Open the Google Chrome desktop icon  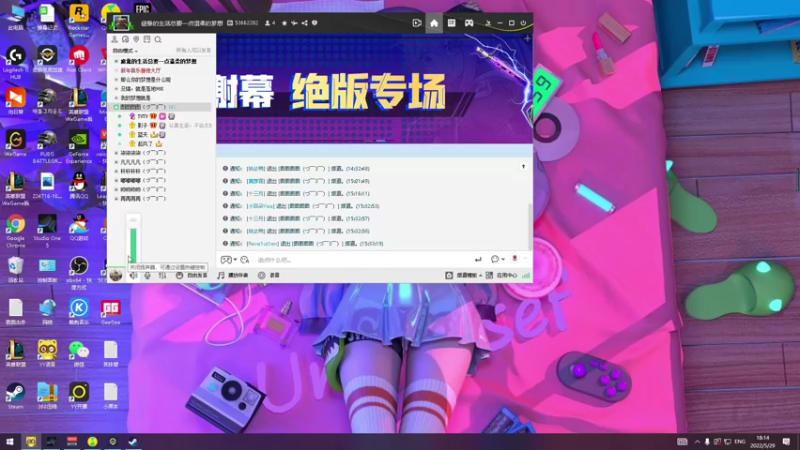15,231
